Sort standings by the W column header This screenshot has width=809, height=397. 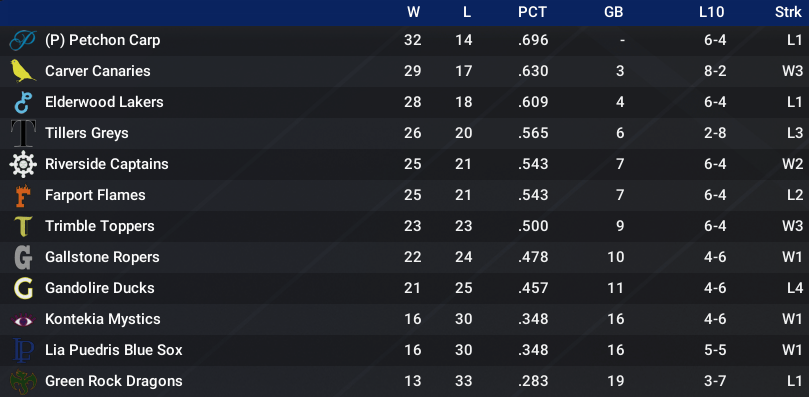tap(413, 13)
